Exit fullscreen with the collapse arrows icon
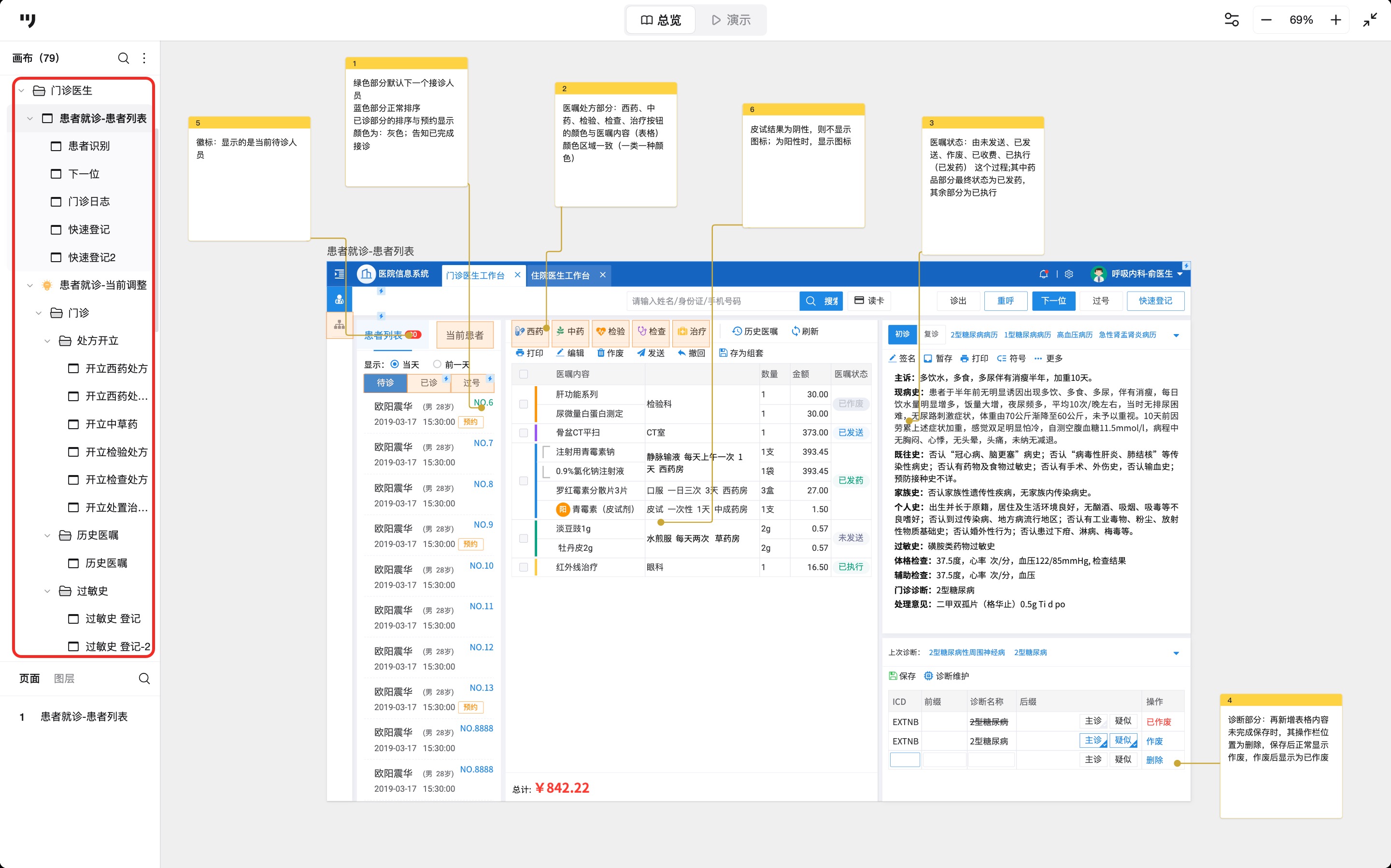 click(1370, 20)
